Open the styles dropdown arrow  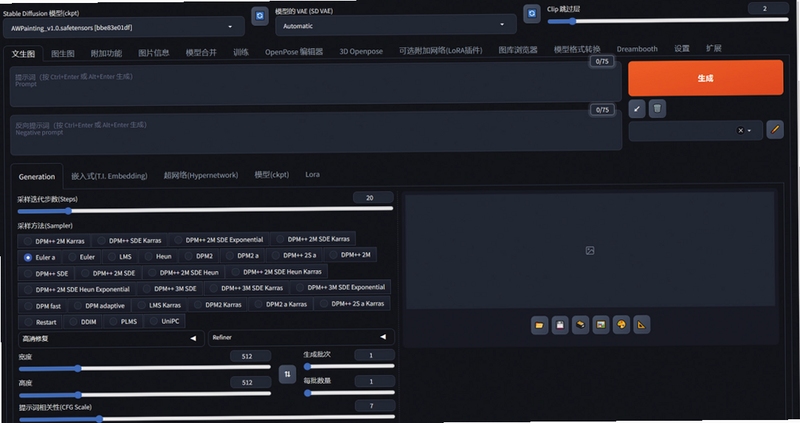coord(749,131)
